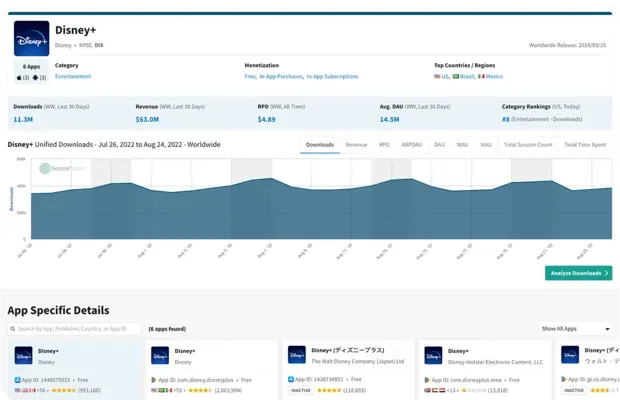Viewport: 620px width, 400px height.
Task: Click the first Disney+ app card icon
Action: pyautogui.click(x=23, y=355)
